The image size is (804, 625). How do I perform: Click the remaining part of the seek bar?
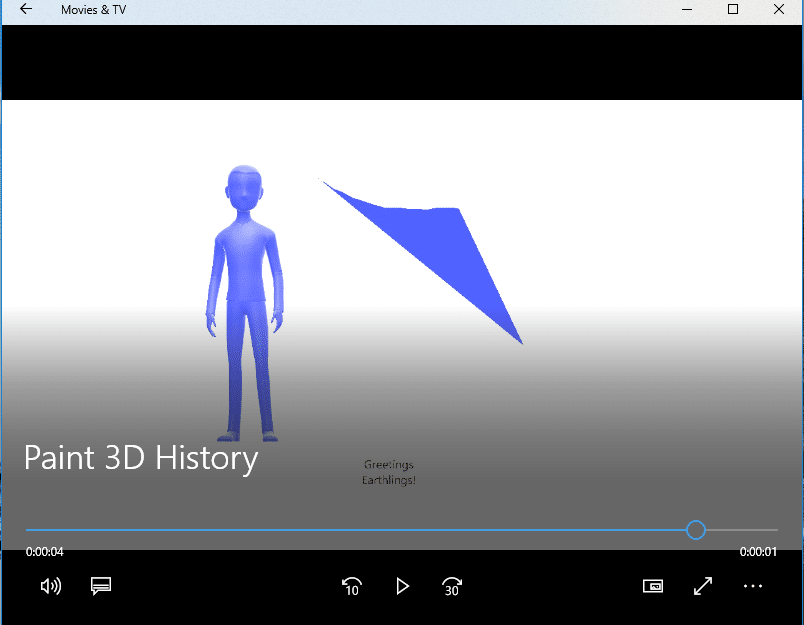coord(742,530)
